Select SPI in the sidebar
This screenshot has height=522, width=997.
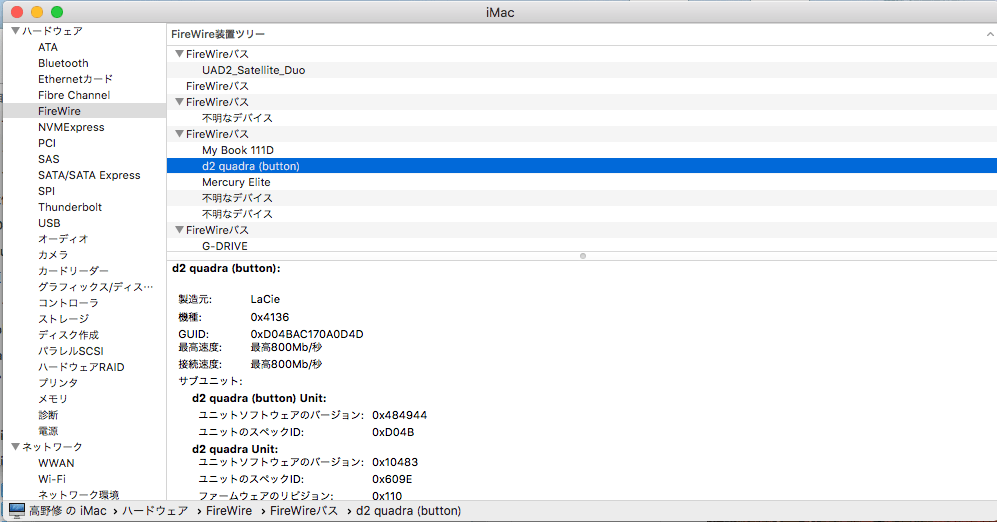click(x=46, y=191)
